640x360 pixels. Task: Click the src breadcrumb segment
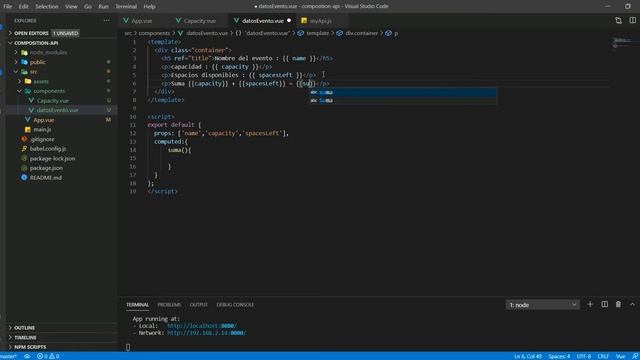(x=128, y=33)
